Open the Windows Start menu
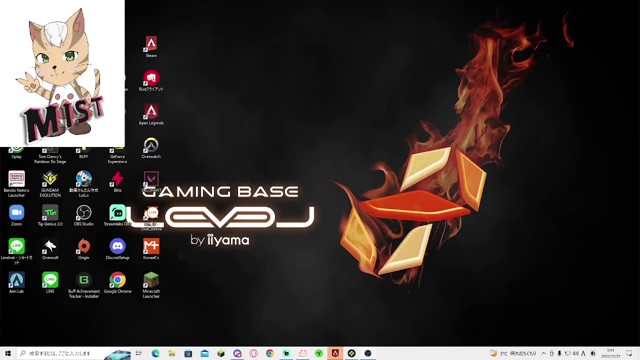Screen dimensions: 640x360 pos(8,353)
